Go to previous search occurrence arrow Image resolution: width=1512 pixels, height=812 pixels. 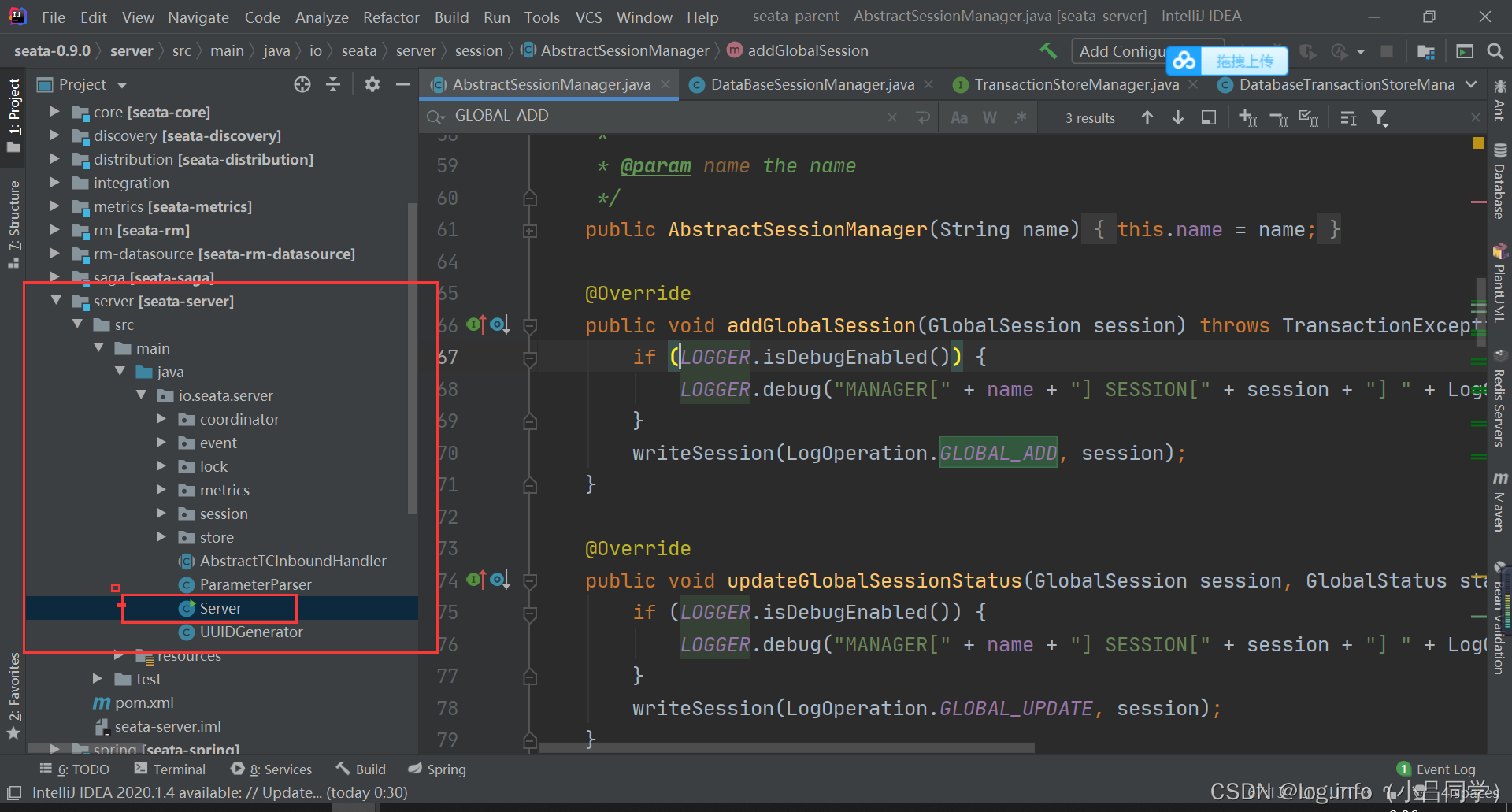pos(1147,117)
